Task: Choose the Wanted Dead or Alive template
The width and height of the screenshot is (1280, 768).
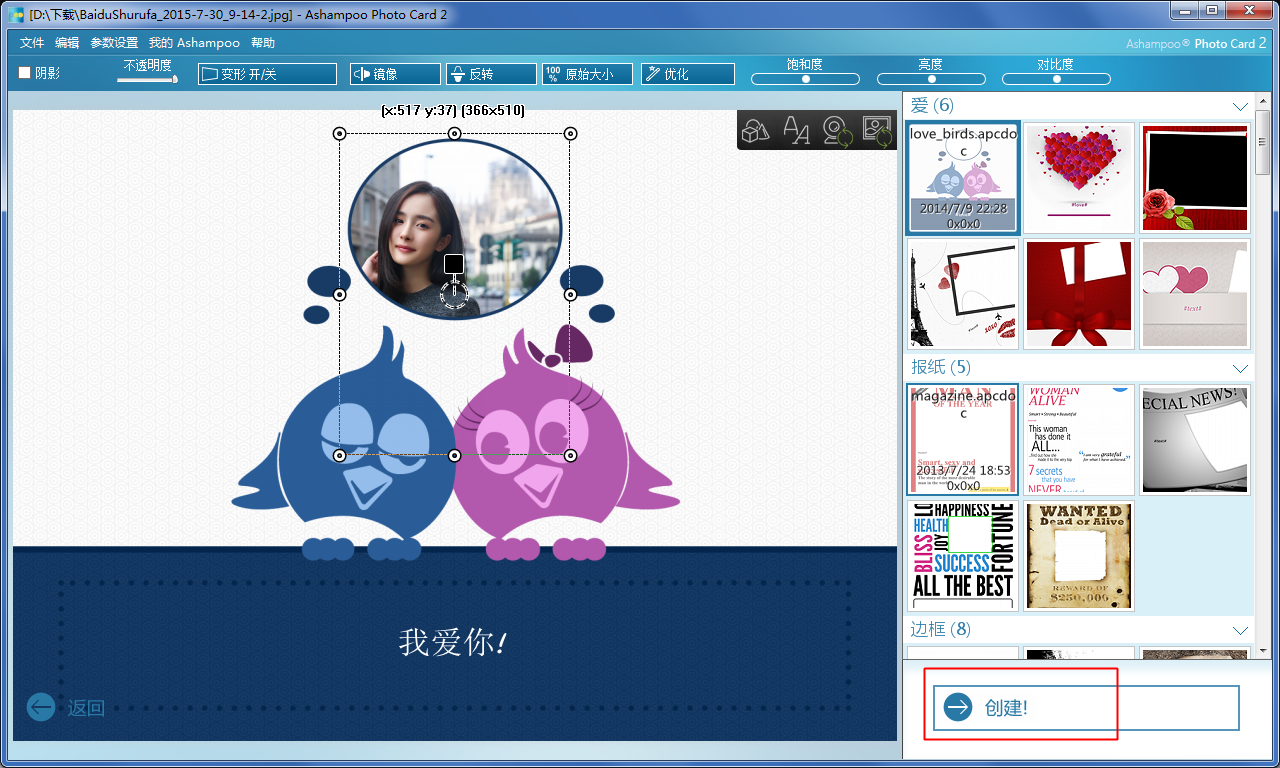Action: point(1079,555)
